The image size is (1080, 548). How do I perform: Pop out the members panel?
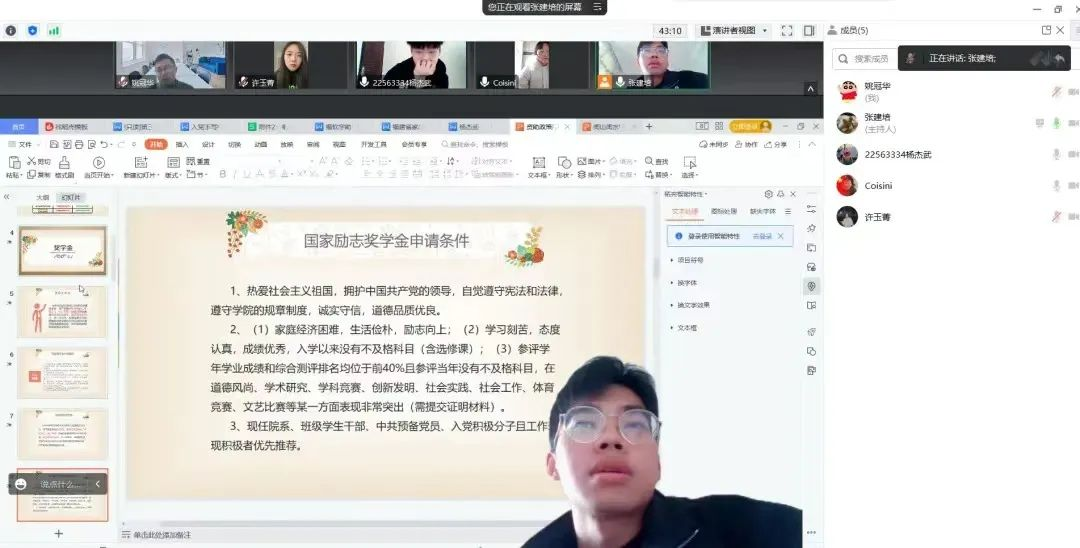tap(1046, 31)
